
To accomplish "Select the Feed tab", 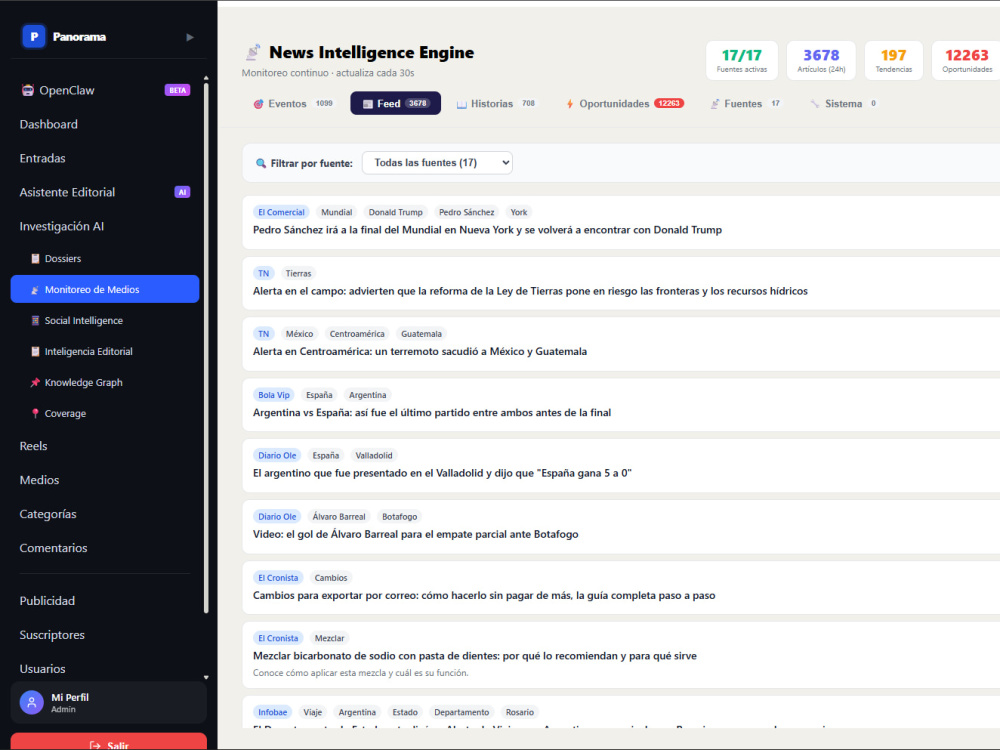I will (x=395, y=103).
